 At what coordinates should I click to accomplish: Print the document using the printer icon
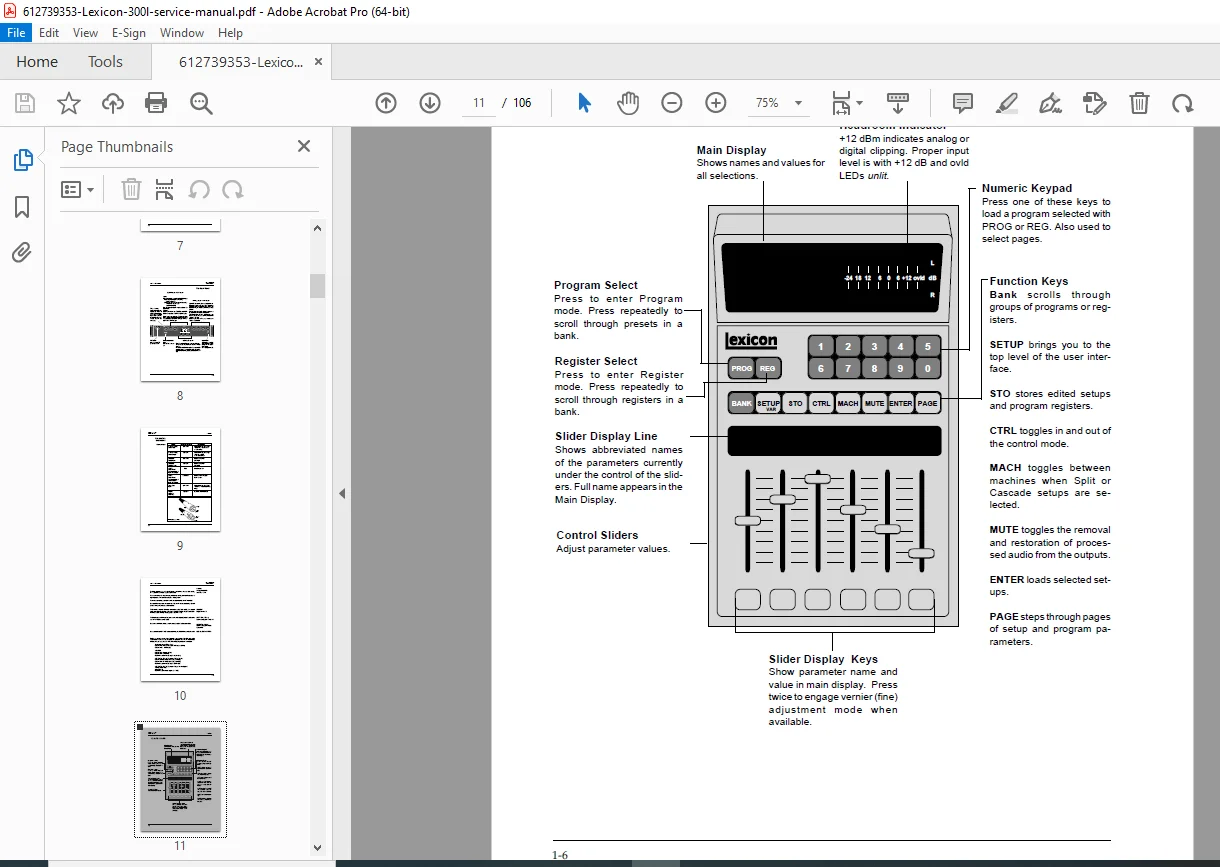156,103
